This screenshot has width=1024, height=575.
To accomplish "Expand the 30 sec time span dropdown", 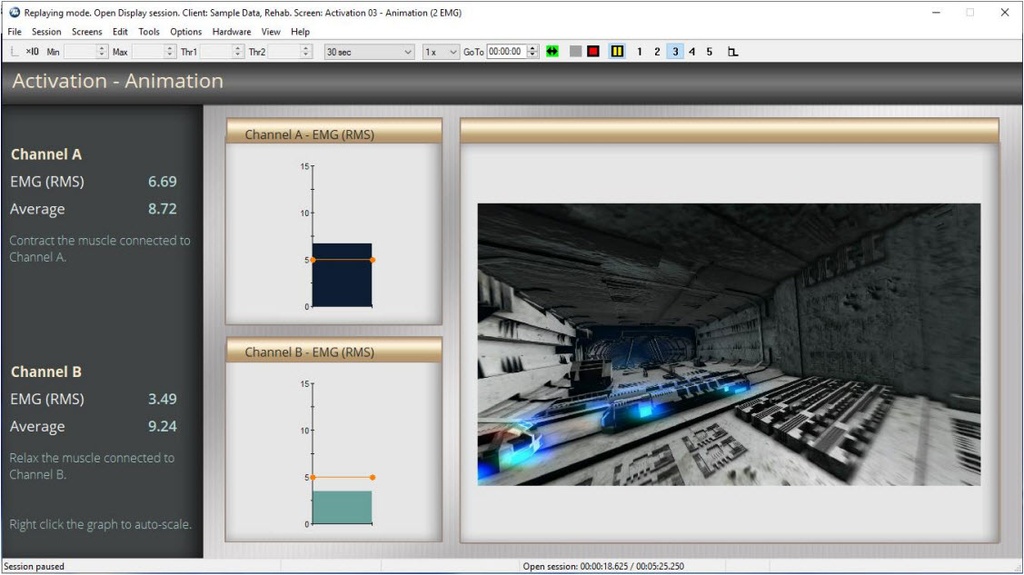I will pyautogui.click(x=370, y=52).
